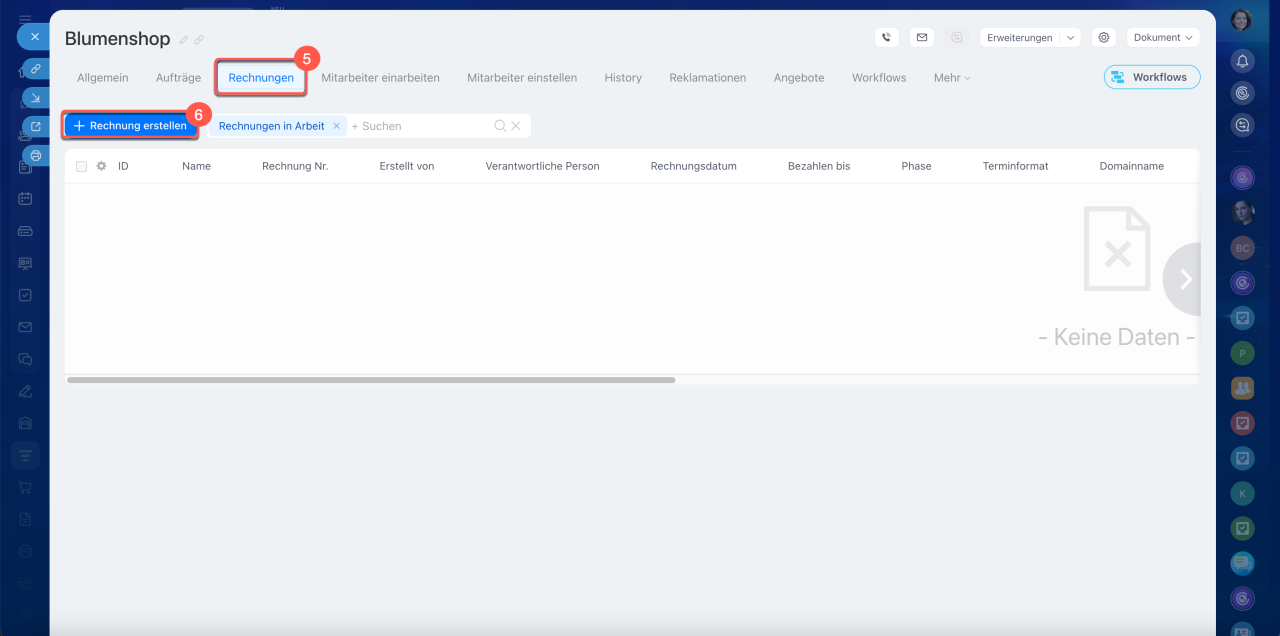Switch to the Aufträge tab
The image size is (1280, 636).
click(x=178, y=77)
